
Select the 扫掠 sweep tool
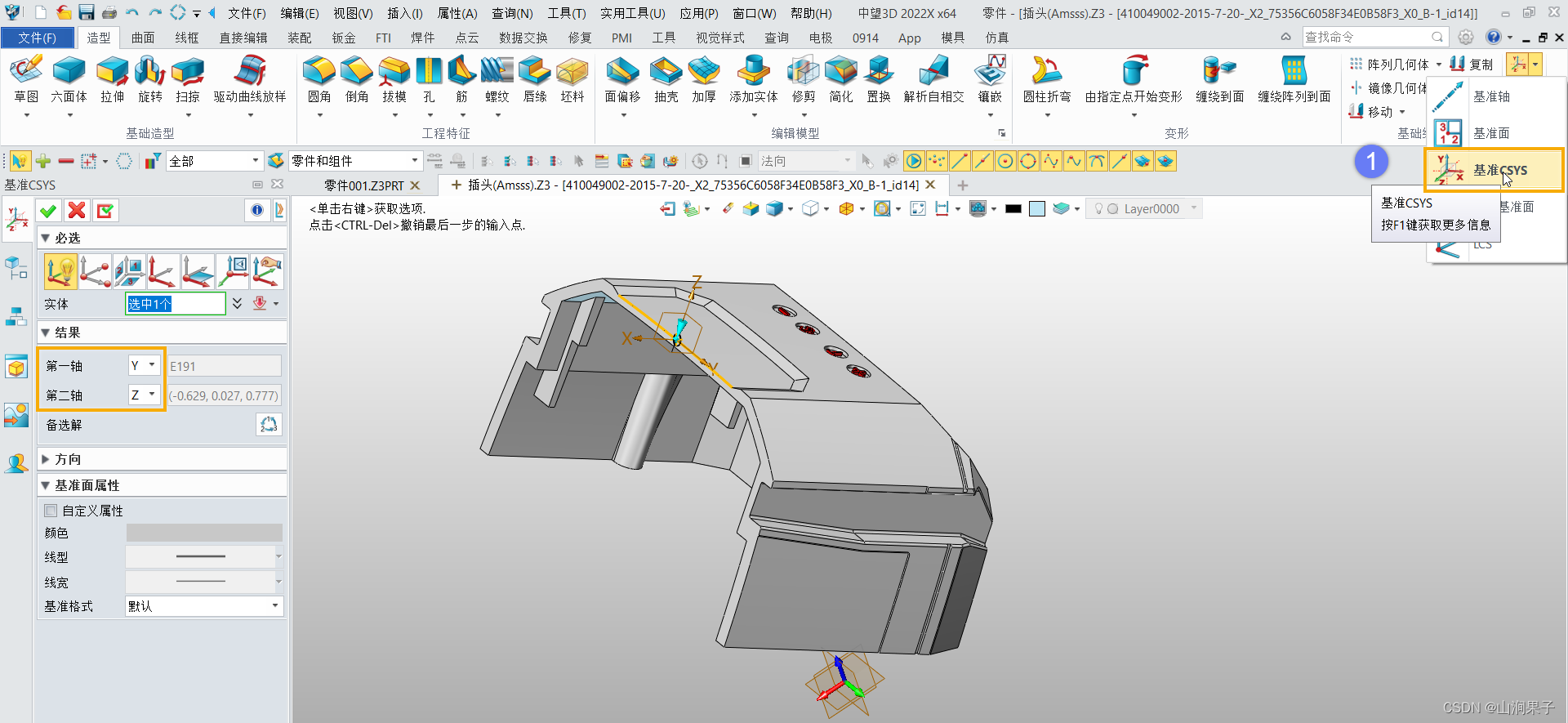pos(188,79)
